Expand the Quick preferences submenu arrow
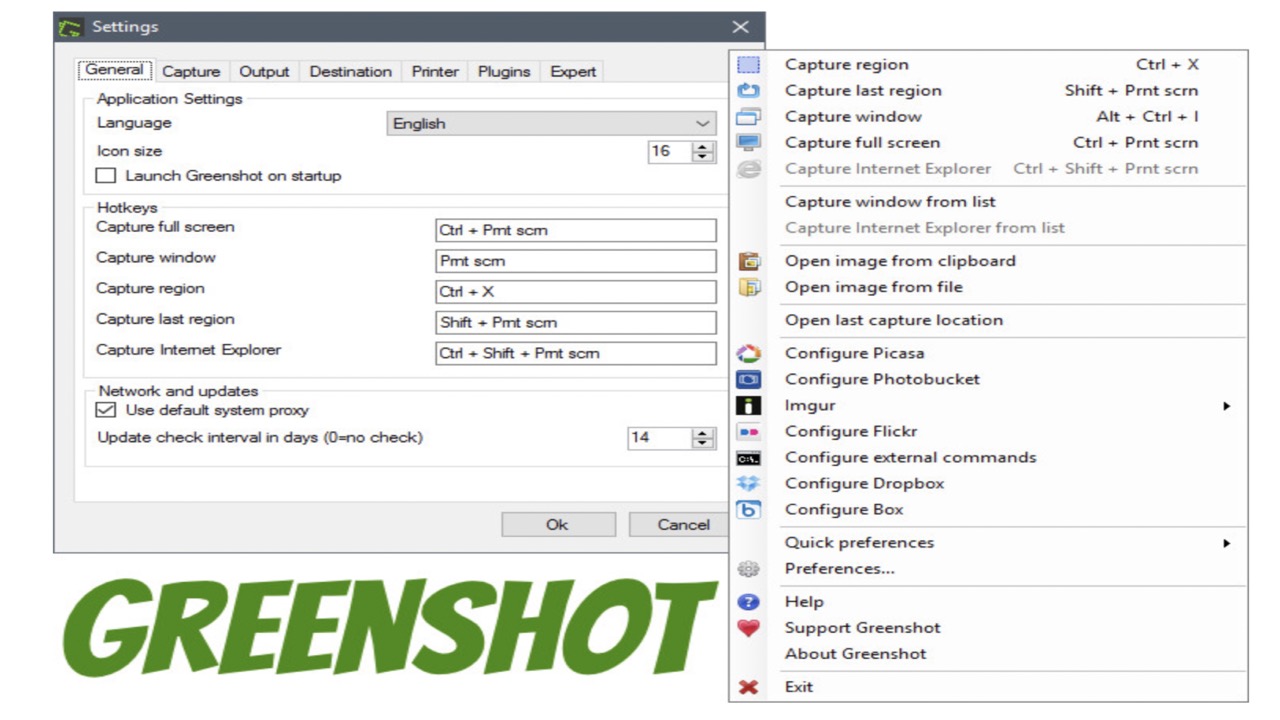Viewport: 1280px width, 720px height. click(x=1226, y=543)
